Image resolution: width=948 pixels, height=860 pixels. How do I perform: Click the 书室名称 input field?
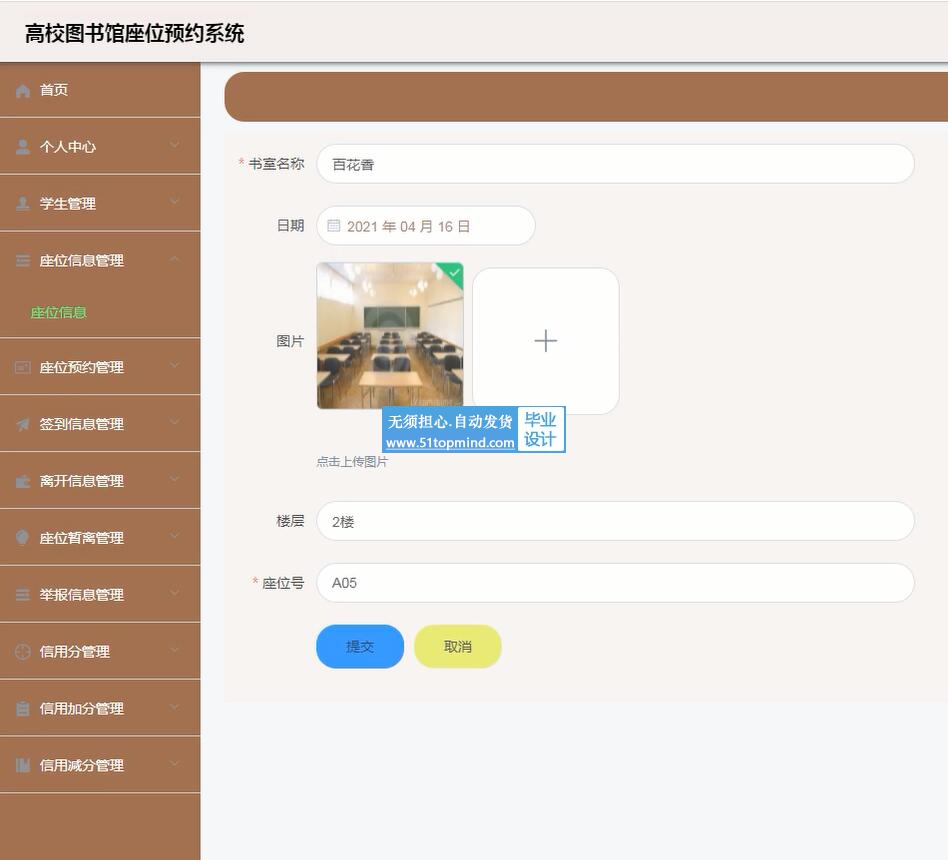pyautogui.click(x=615, y=164)
